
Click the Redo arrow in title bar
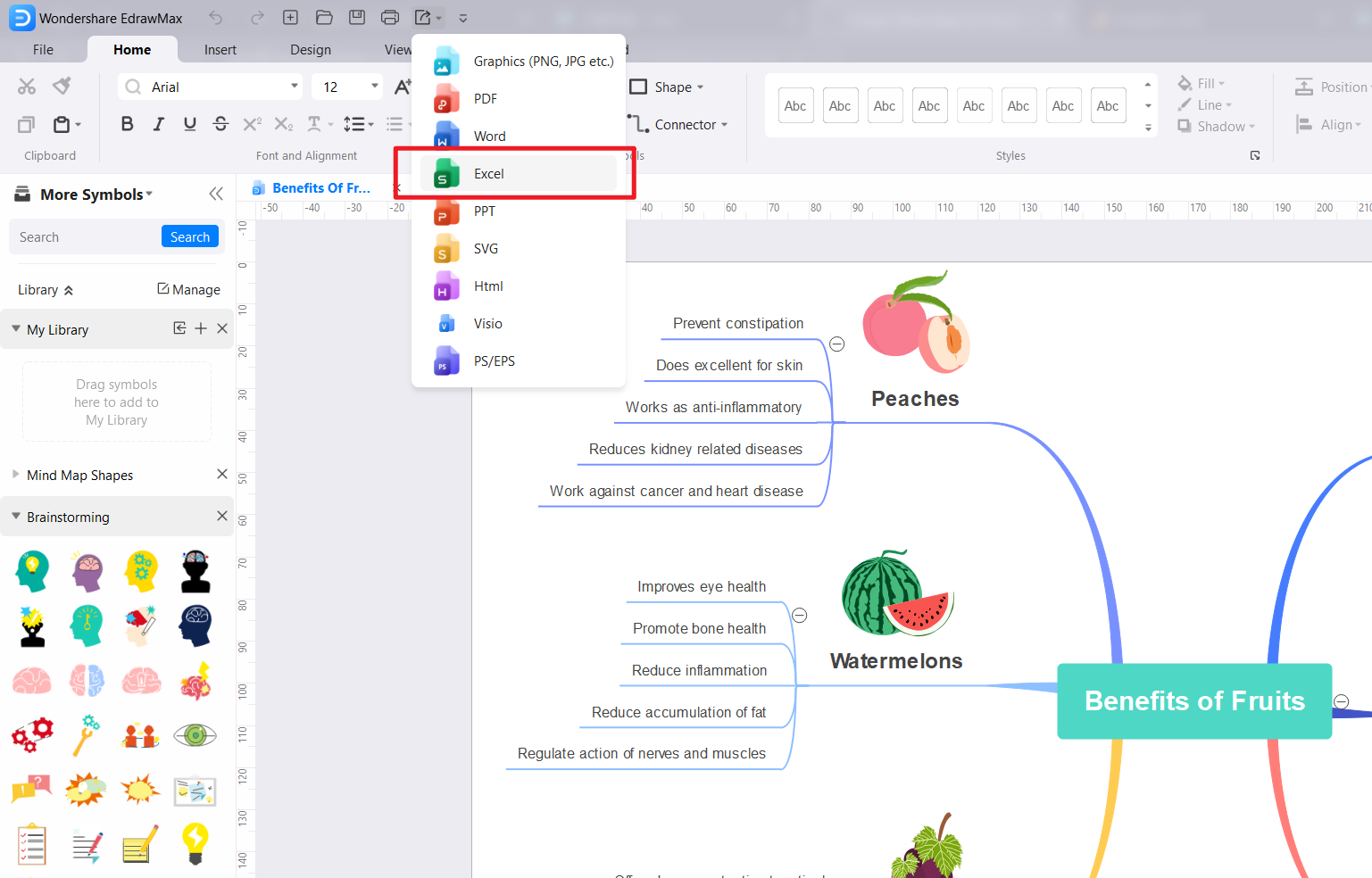tap(257, 18)
